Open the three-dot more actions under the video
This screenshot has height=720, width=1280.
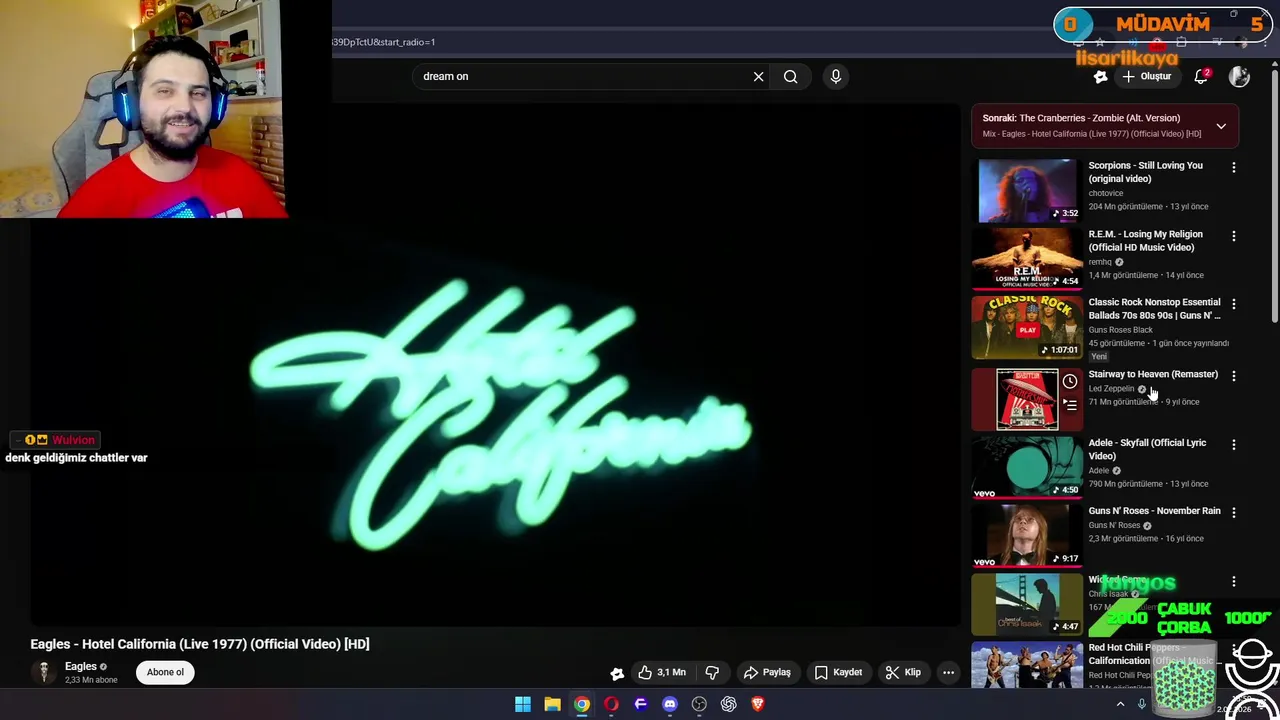[x=948, y=672]
